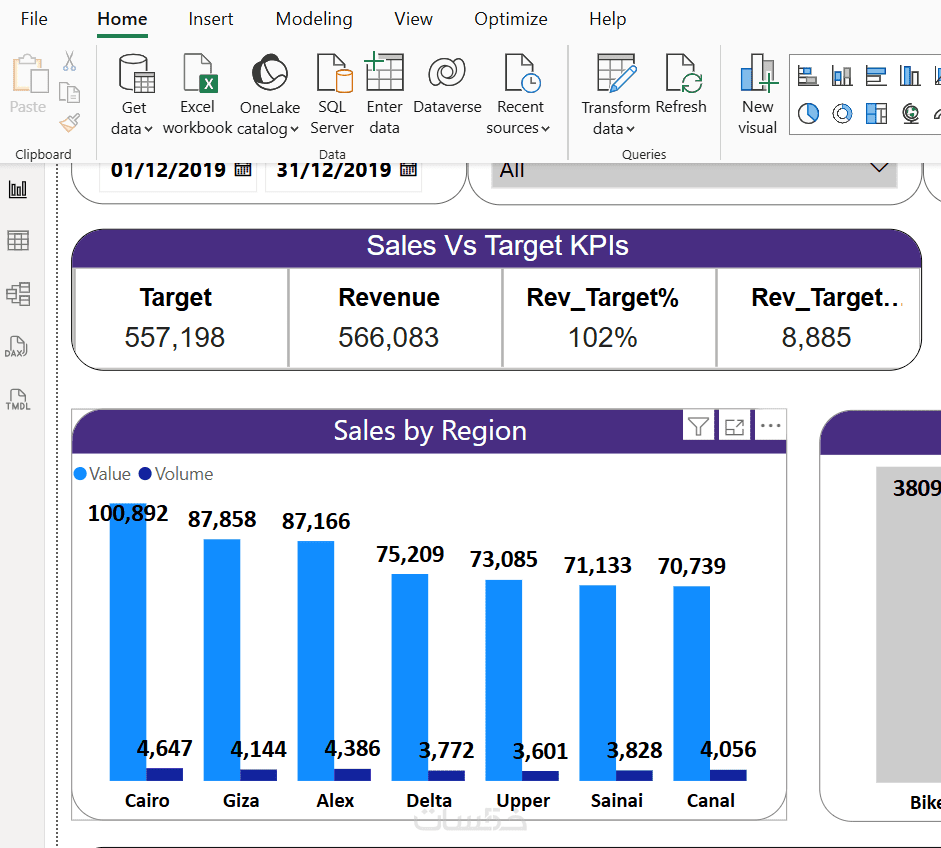Insert a stacked bar chart visual

[x=808, y=76]
